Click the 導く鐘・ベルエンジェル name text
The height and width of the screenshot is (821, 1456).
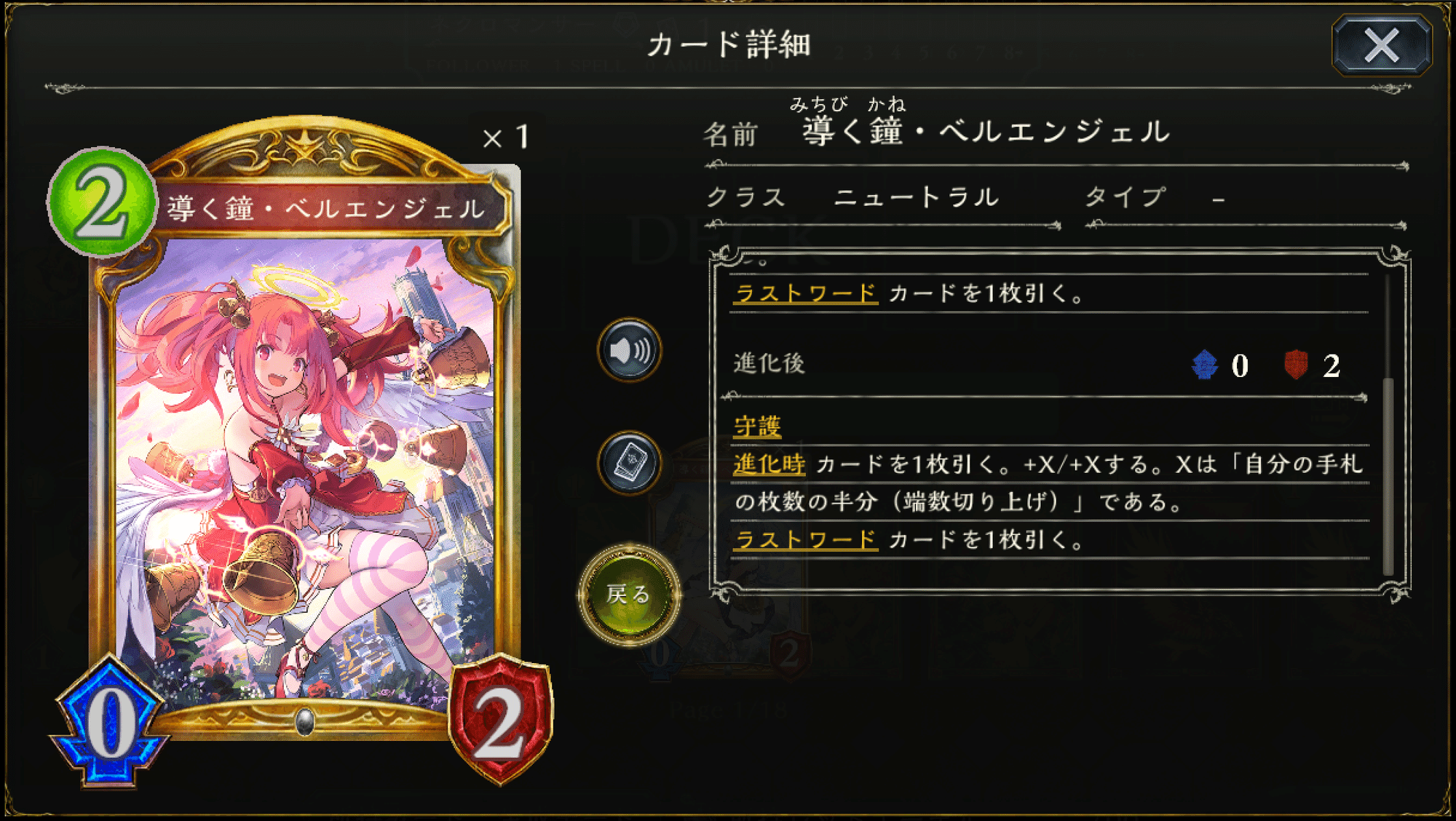(986, 131)
